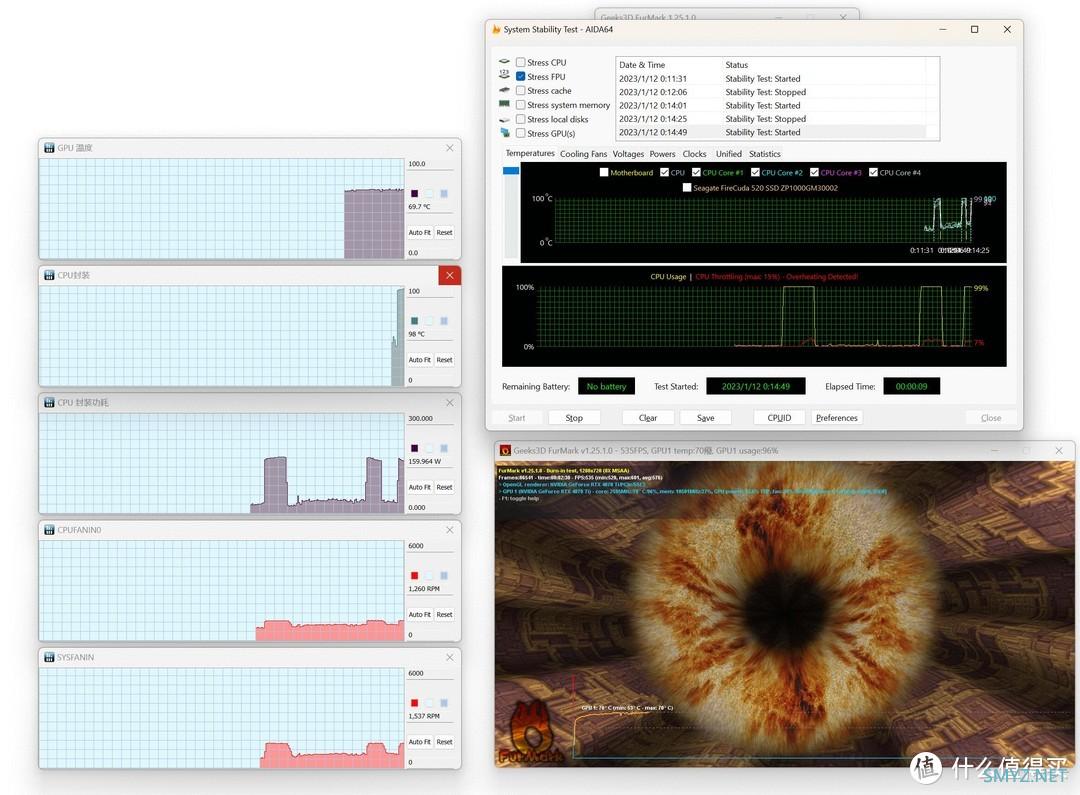Screen dimensions: 1080x795
Task: Click the Clear button in AIDA64
Action: point(647,417)
